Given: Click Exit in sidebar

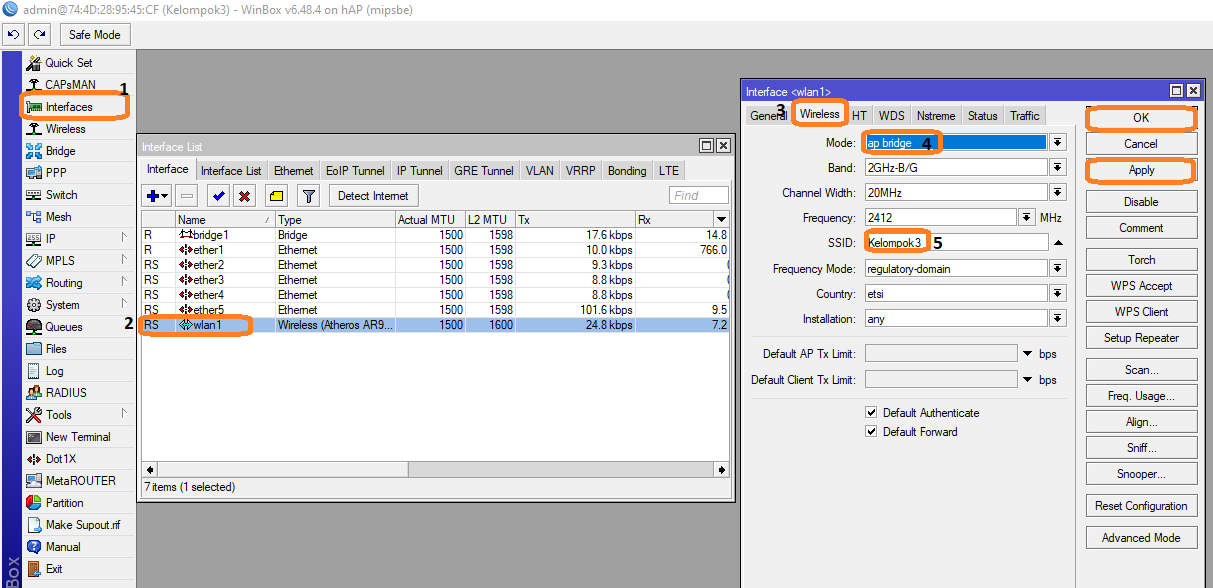Looking at the screenshot, I should coord(54,569).
